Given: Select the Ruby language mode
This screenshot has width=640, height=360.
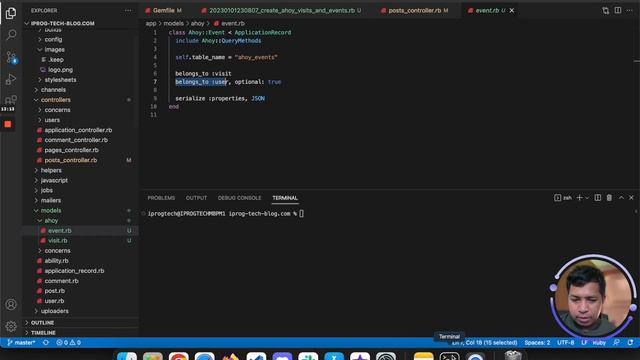Looking at the screenshot, I should (x=599, y=342).
